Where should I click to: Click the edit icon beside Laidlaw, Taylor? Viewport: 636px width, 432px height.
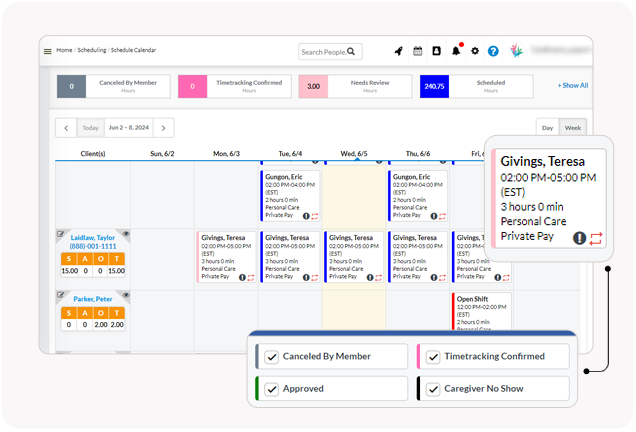[61, 235]
